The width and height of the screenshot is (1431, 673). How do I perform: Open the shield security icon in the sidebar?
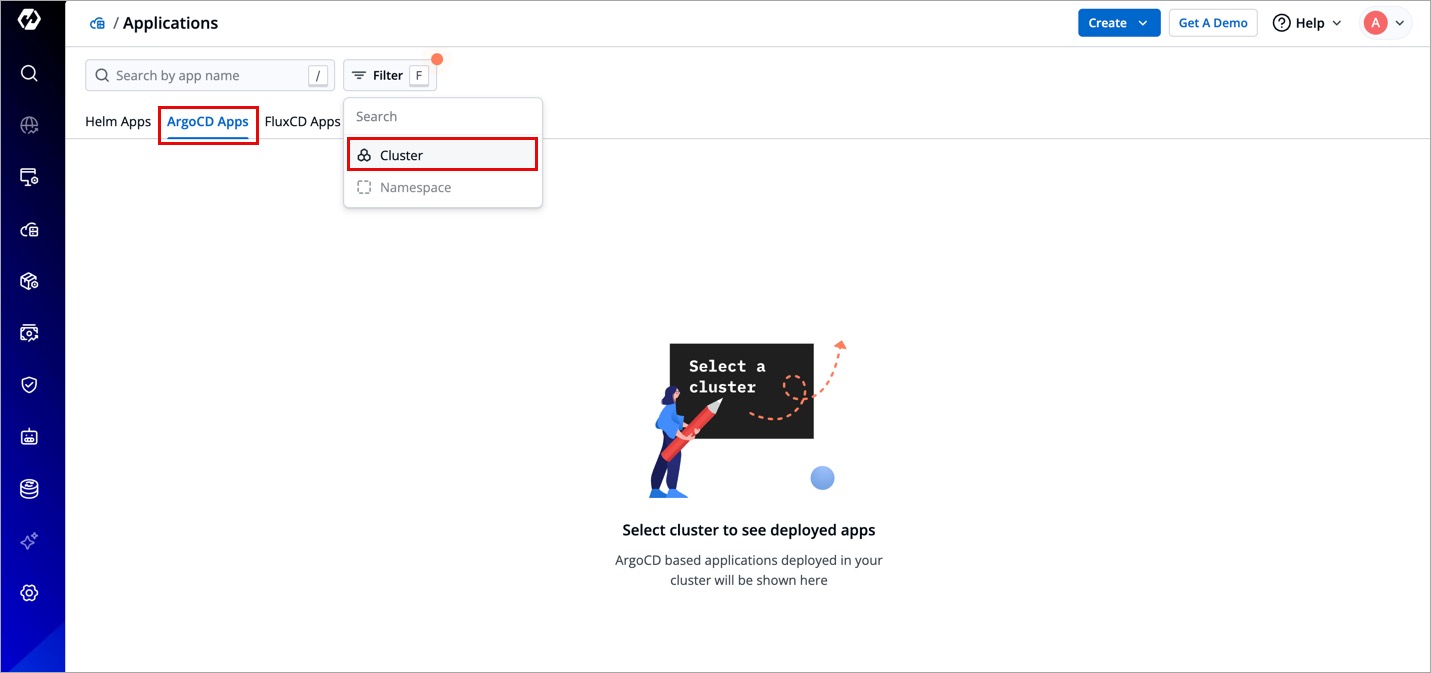point(29,385)
